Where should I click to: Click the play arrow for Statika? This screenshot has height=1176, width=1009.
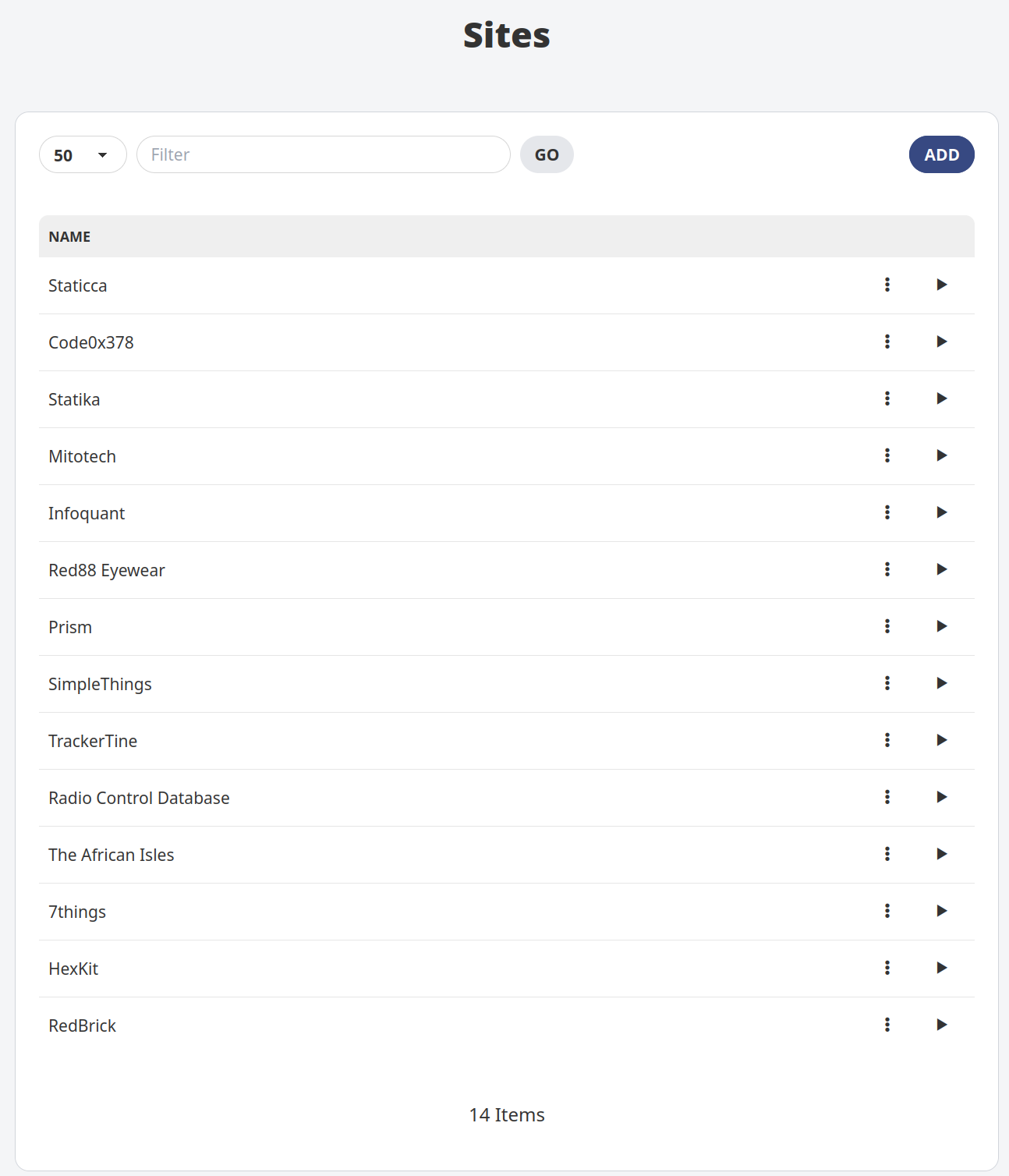(941, 398)
